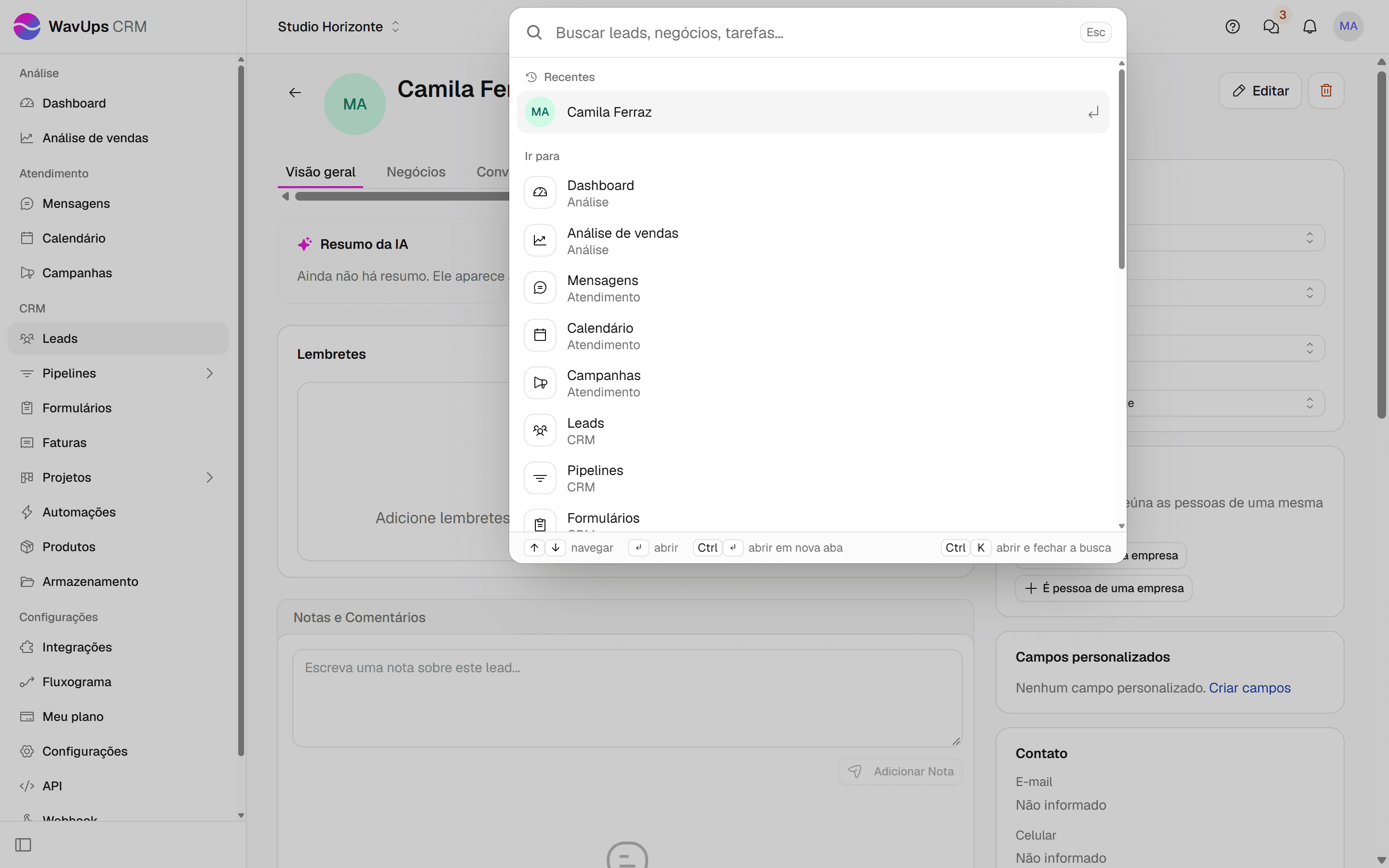Click É pessoa de uma empresa button

tap(1103, 588)
